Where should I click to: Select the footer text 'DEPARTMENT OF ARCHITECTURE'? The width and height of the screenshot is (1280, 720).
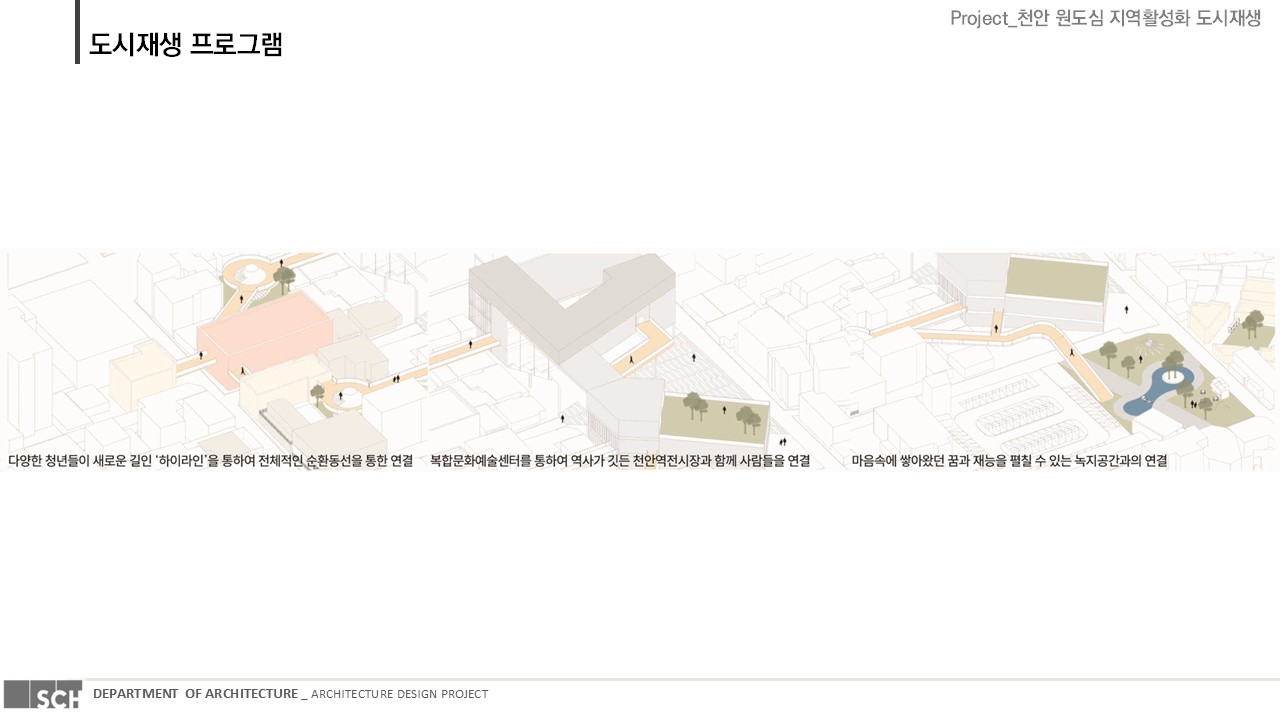coord(195,693)
